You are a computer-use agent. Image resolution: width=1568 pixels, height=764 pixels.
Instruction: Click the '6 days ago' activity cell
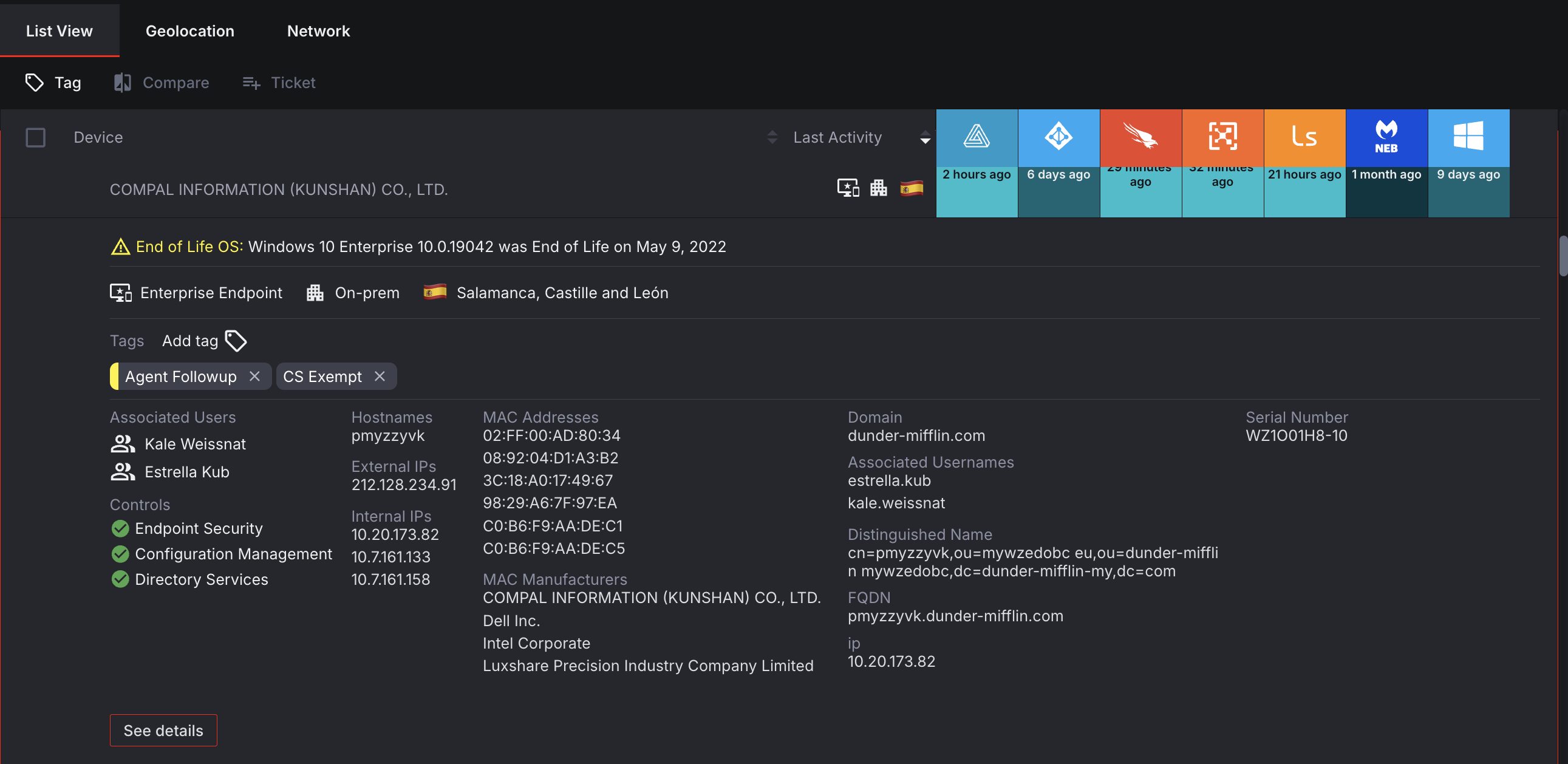[1058, 192]
